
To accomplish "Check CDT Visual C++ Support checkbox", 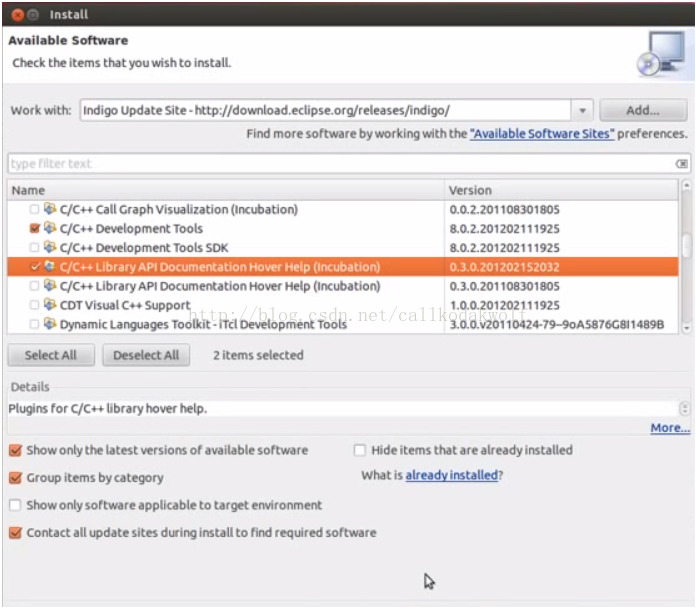I will [x=34, y=305].
